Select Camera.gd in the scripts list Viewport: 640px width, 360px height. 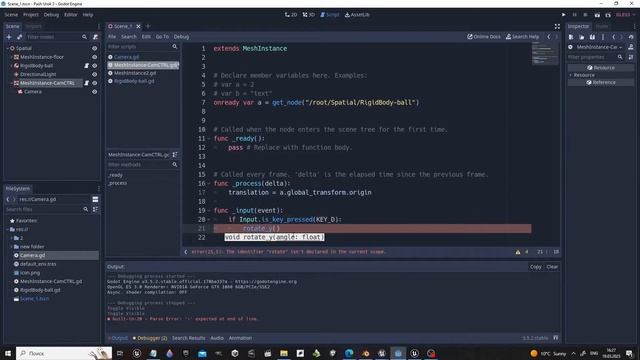point(126,57)
